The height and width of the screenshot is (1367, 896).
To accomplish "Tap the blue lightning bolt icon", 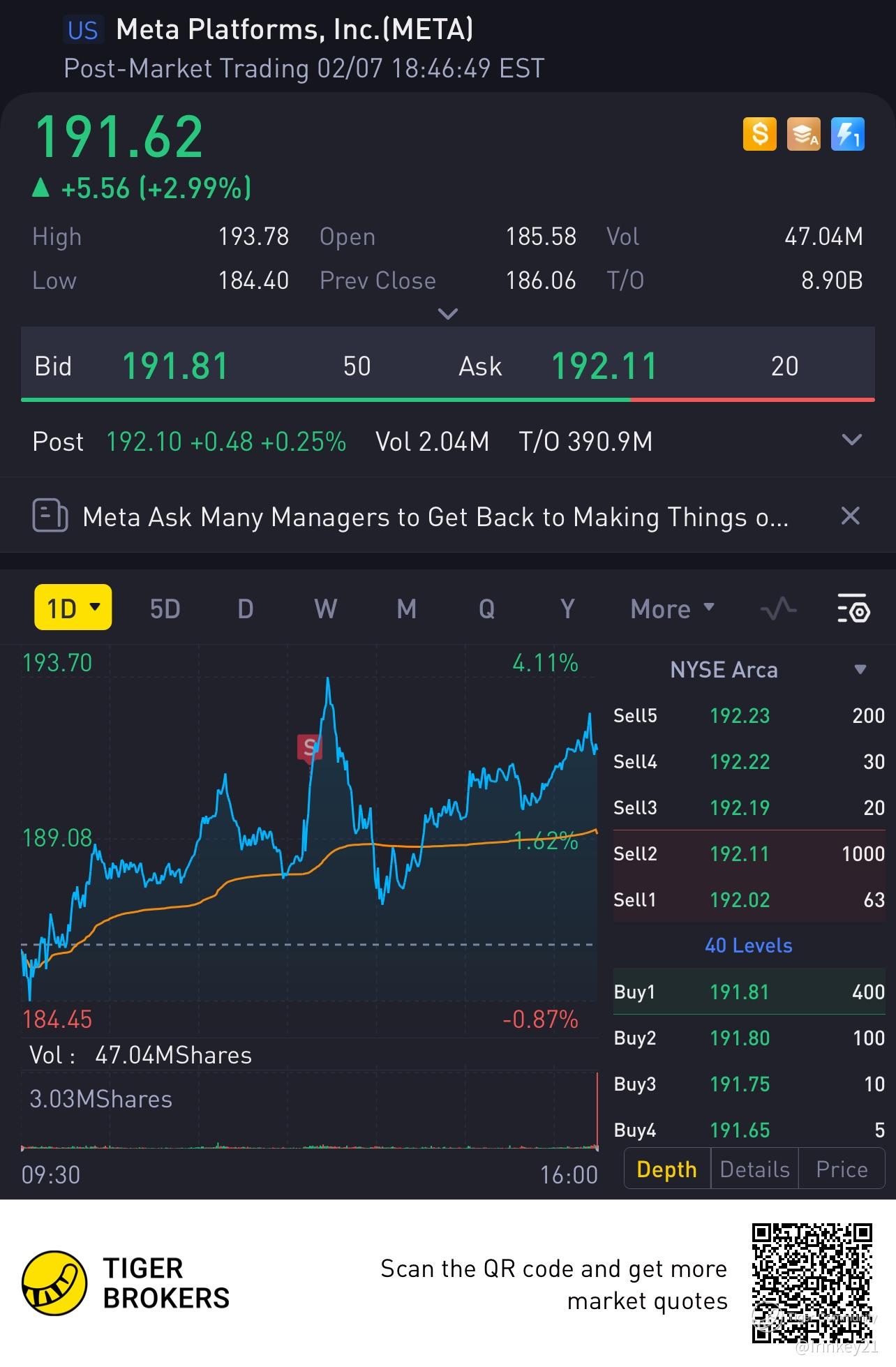I will (x=848, y=134).
